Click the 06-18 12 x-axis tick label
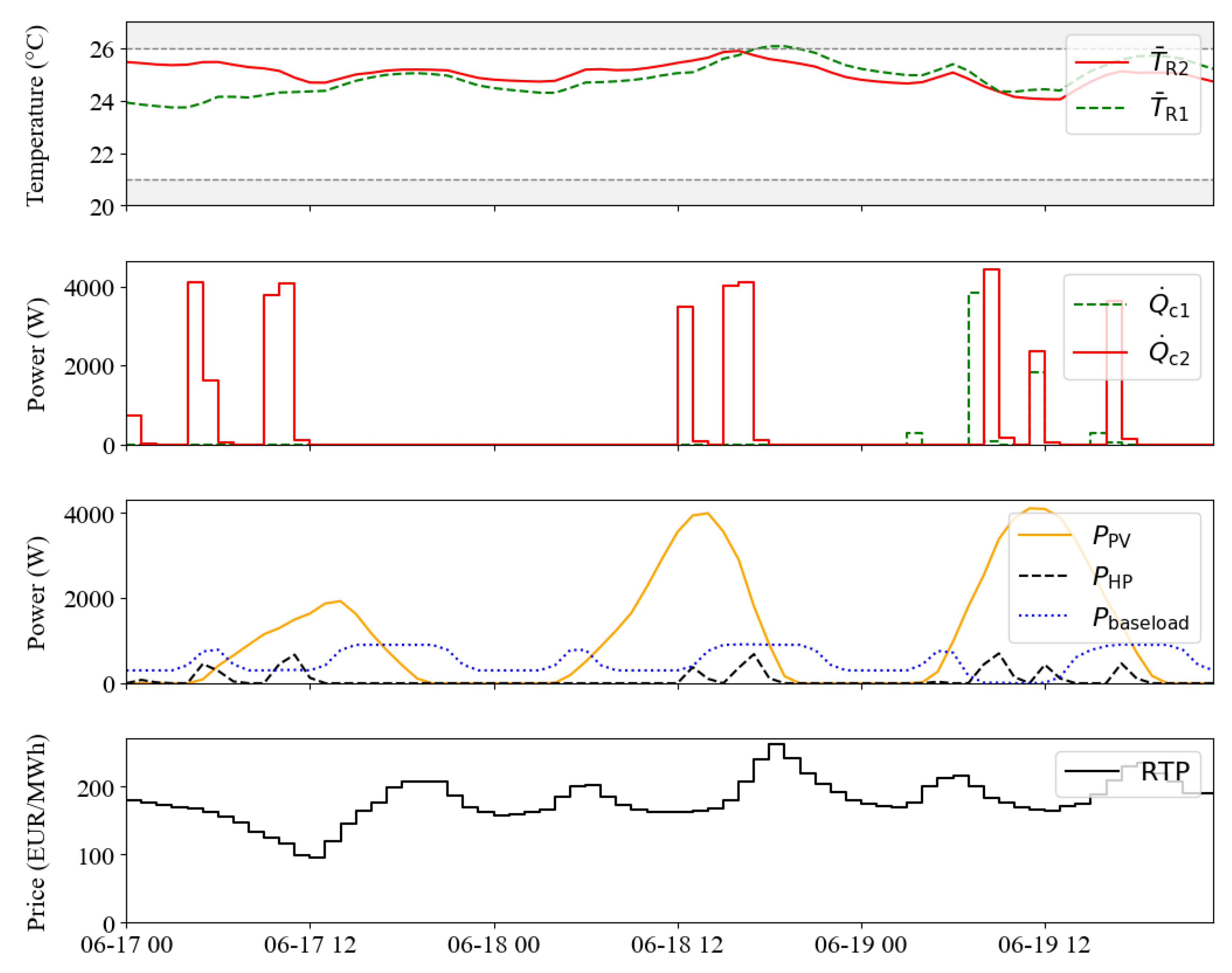1232x973 pixels. [677, 945]
